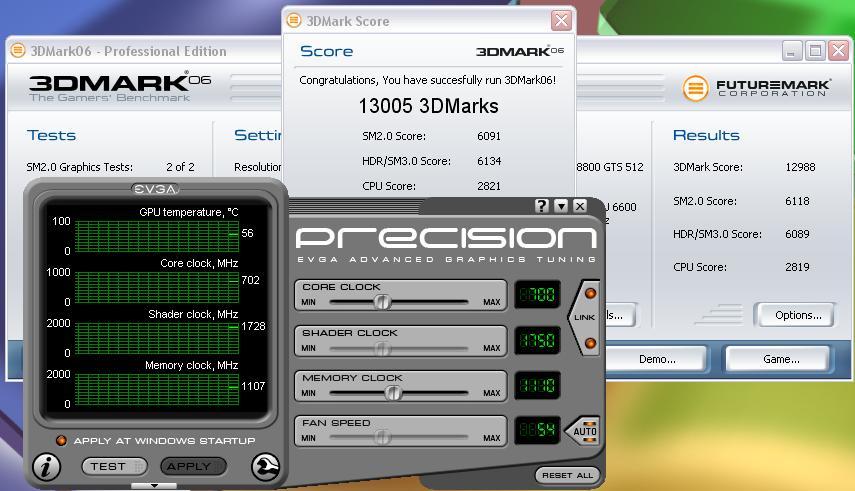Click 3DMark Score value 12988 in Results
The width and height of the screenshot is (855, 491).
tap(800, 167)
